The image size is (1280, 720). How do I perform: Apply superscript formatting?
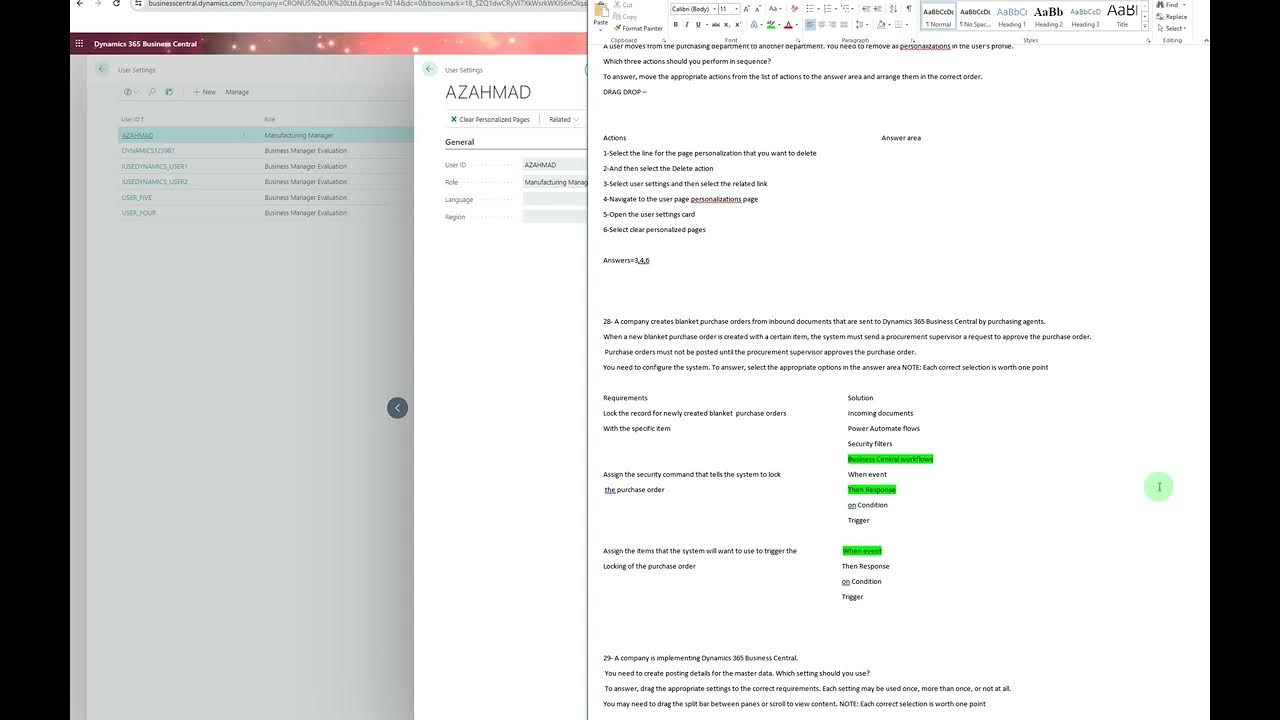738,25
